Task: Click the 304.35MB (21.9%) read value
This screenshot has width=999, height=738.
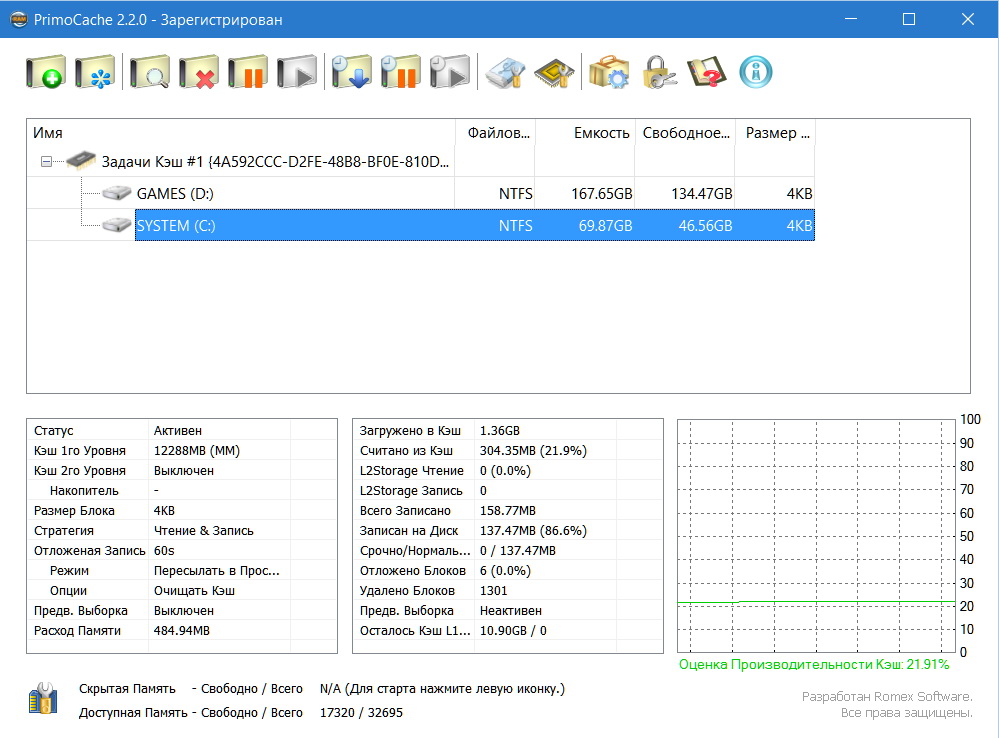Action: click(x=533, y=451)
